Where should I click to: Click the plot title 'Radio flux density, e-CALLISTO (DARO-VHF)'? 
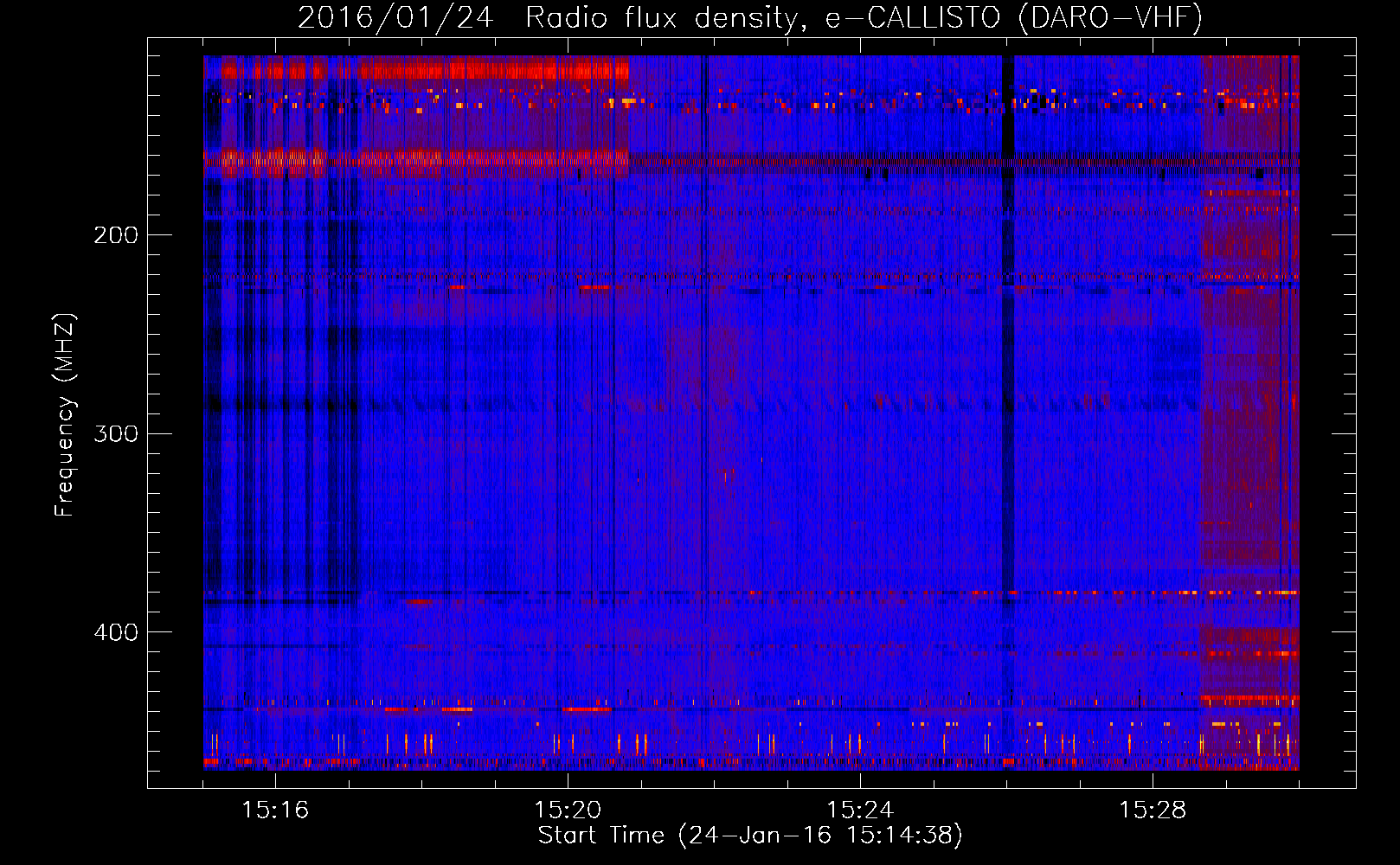[864, 18]
